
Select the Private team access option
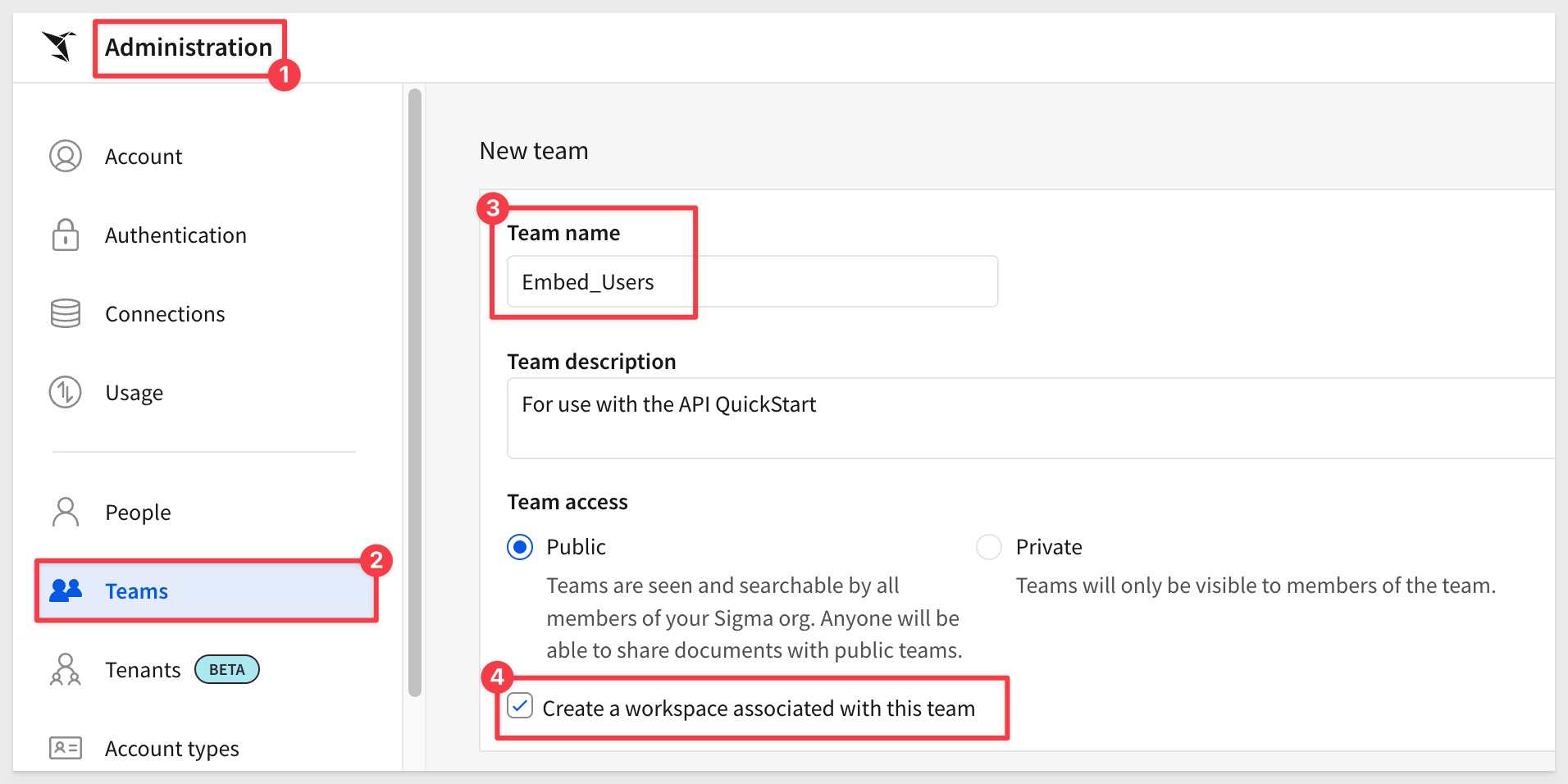(989, 547)
